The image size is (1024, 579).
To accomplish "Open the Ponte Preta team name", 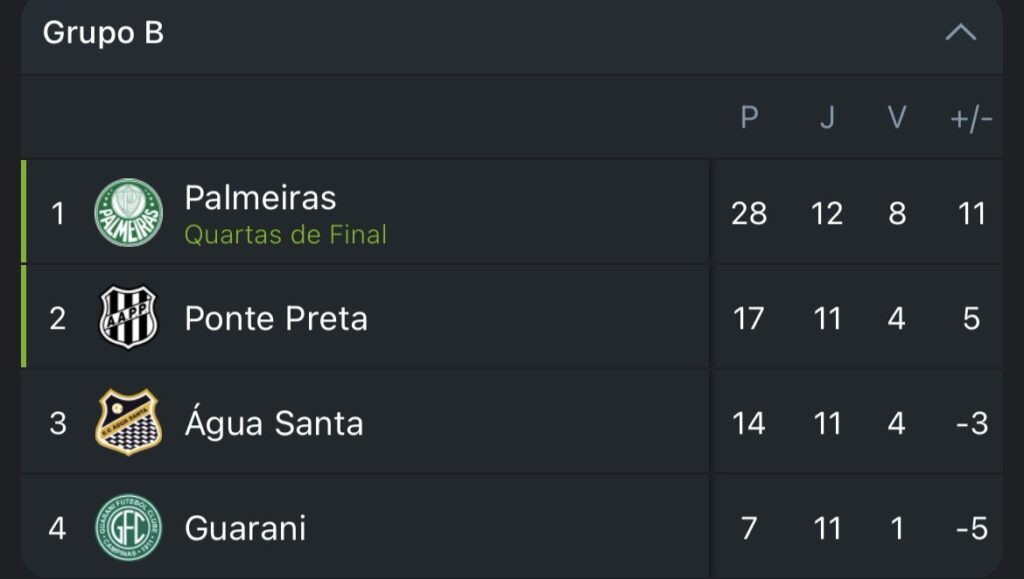I will pyautogui.click(x=276, y=318).
